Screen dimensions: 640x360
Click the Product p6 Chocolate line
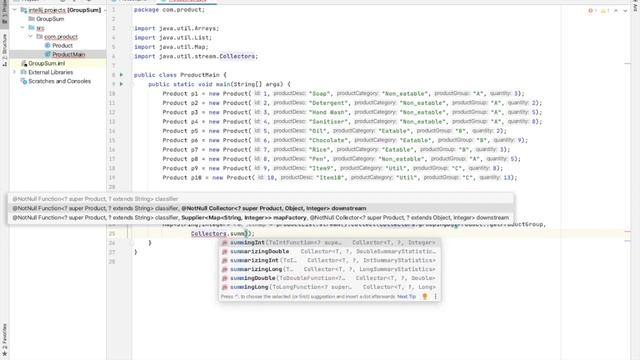tap(345, 140)
